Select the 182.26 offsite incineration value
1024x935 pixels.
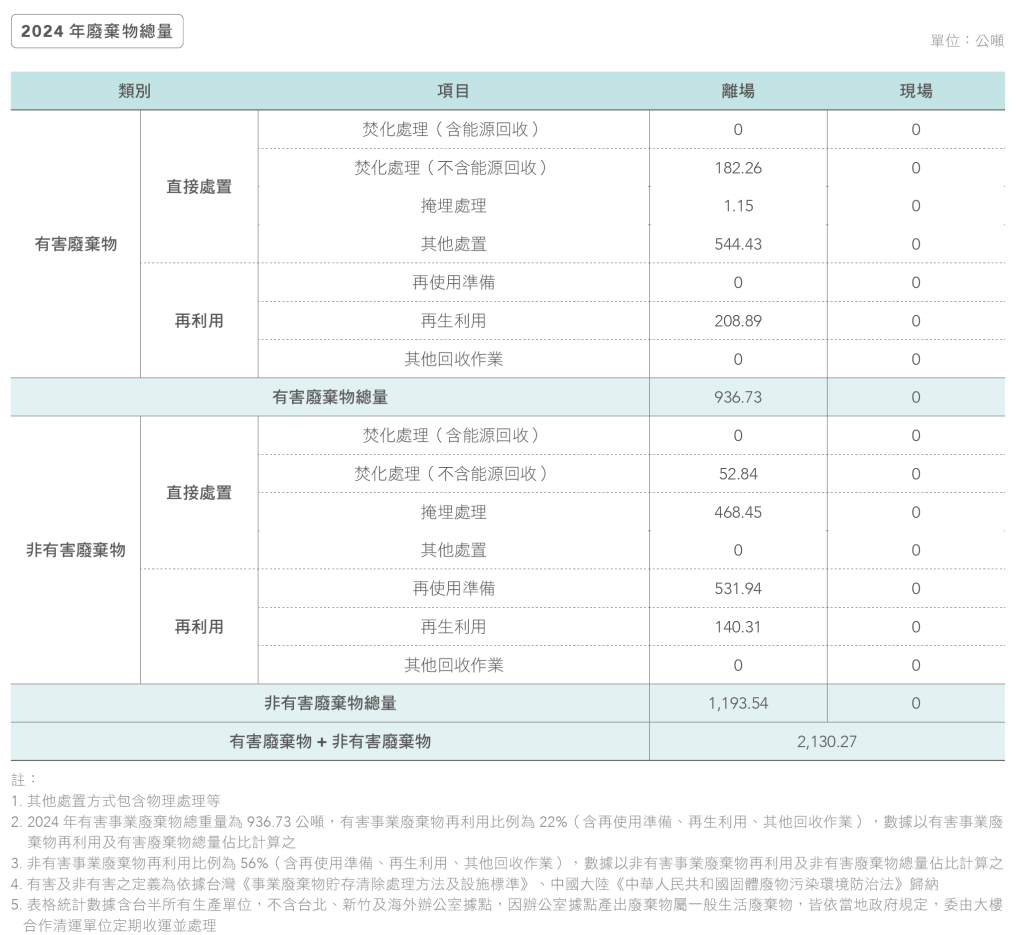coord(738,168)
